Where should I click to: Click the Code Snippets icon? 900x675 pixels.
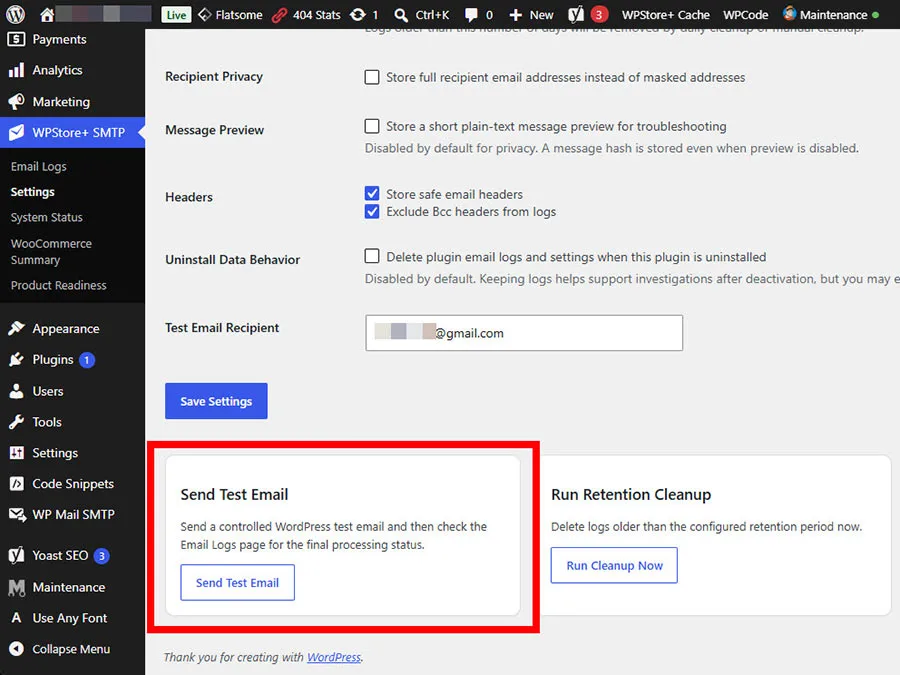pos(17,484)
